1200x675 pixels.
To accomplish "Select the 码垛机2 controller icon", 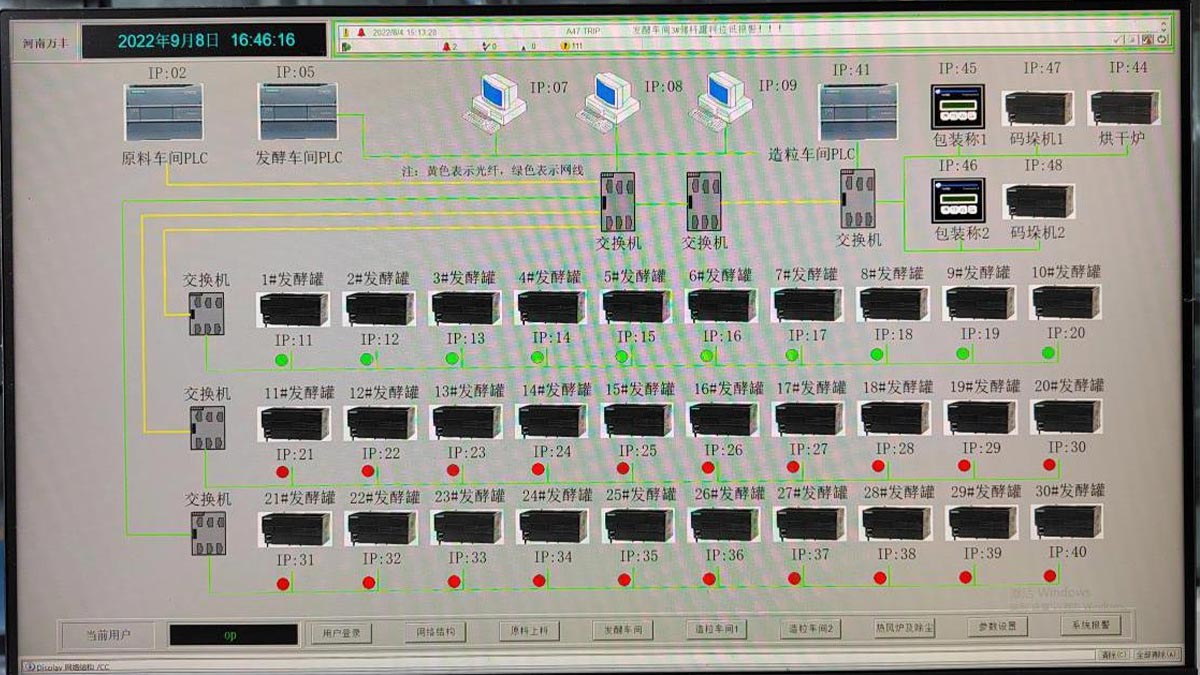I will 1039,201.
